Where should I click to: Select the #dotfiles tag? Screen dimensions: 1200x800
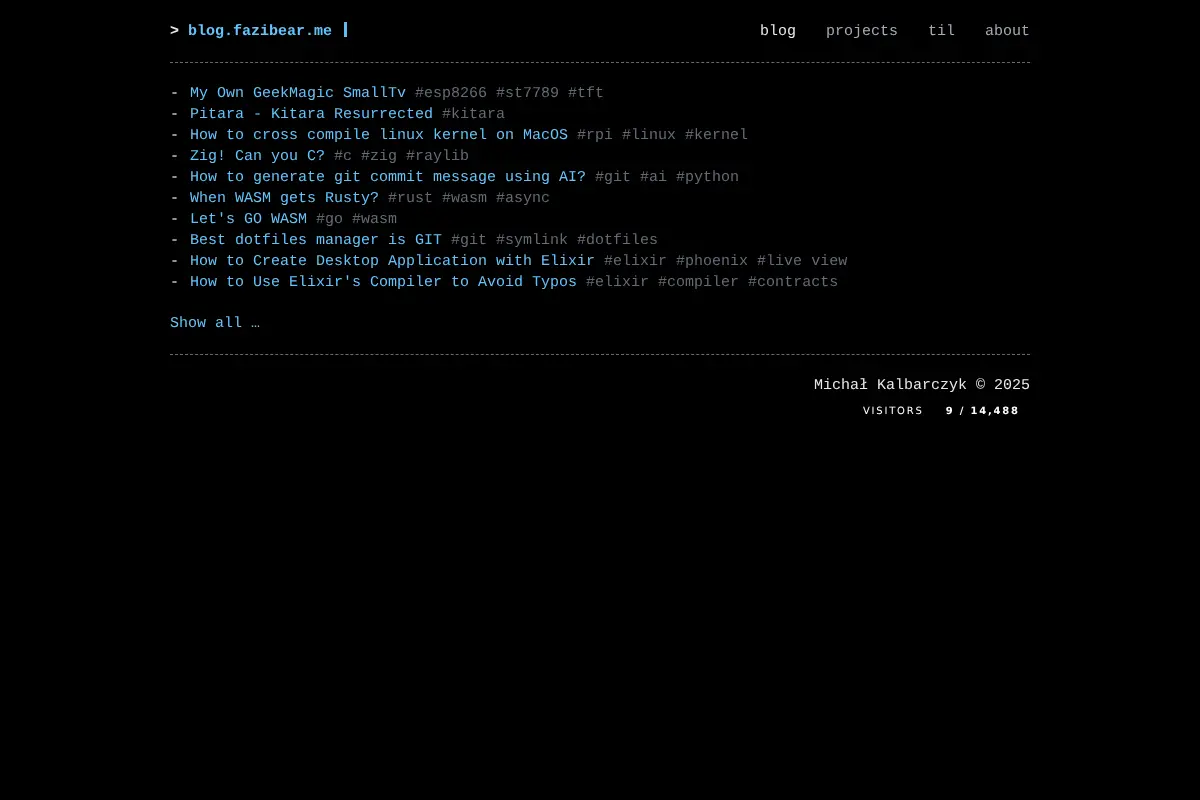click(617, 240)
